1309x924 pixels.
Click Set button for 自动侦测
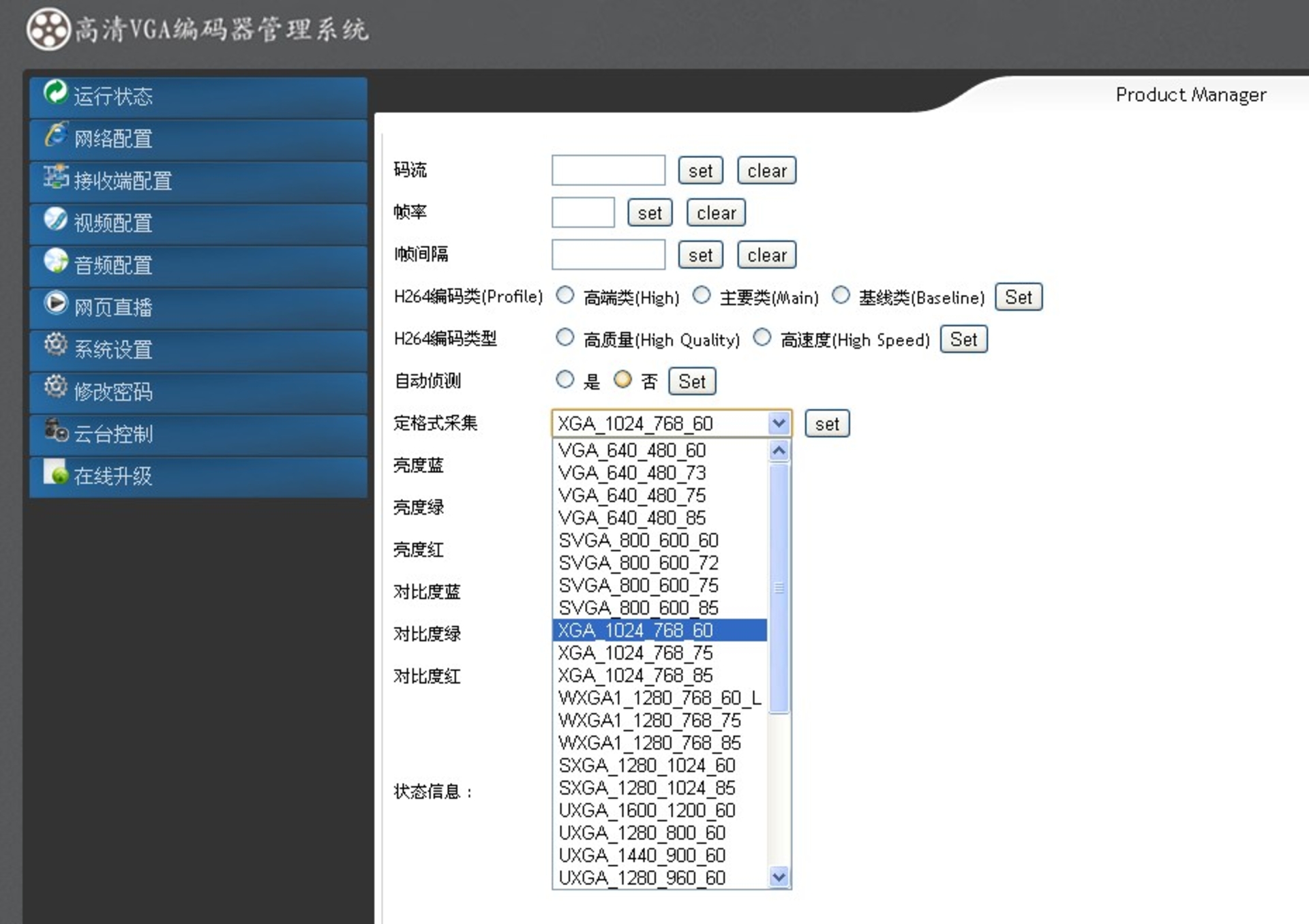click(692, 382)
